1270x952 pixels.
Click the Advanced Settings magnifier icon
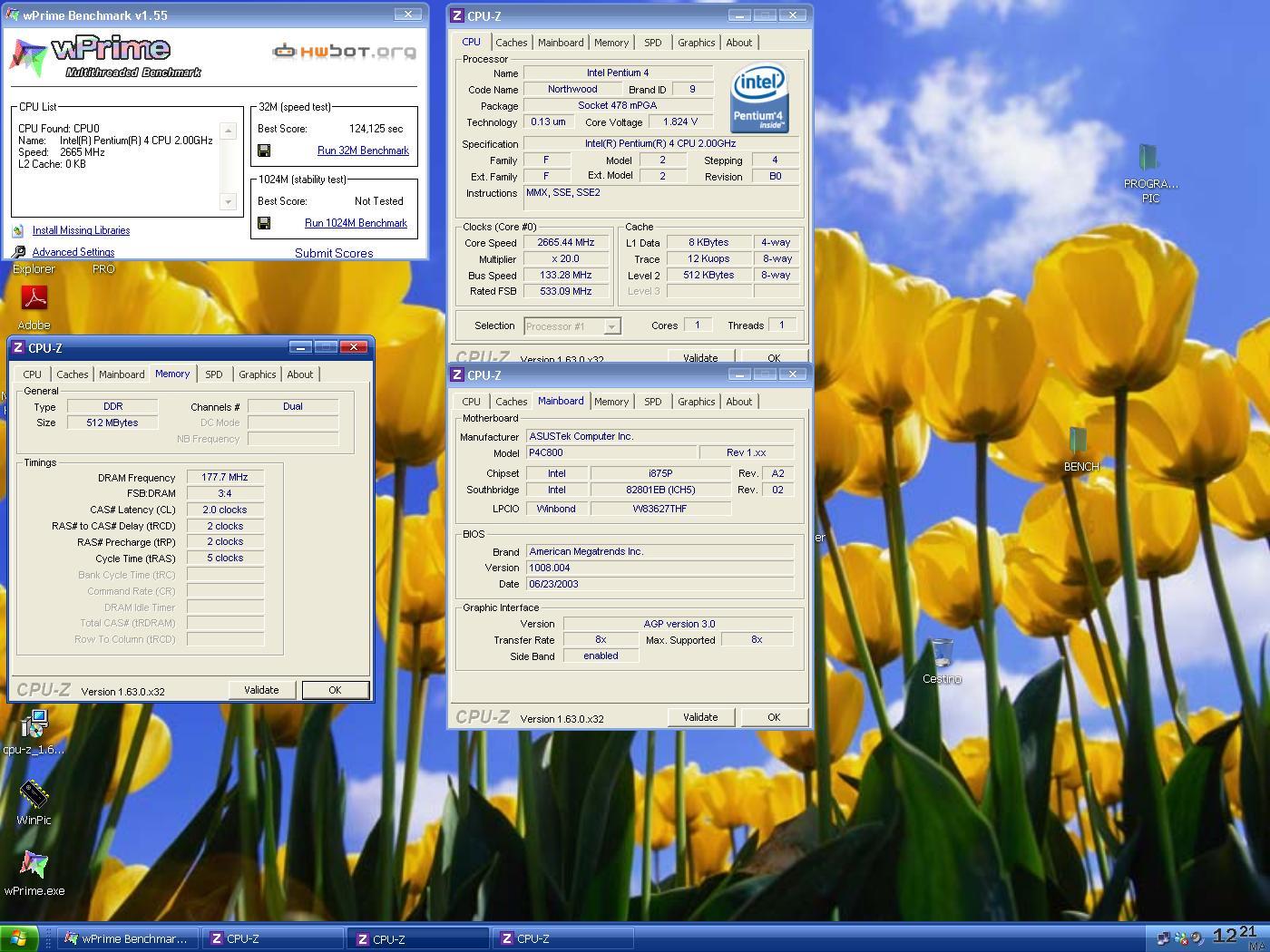tap(18, 252)
